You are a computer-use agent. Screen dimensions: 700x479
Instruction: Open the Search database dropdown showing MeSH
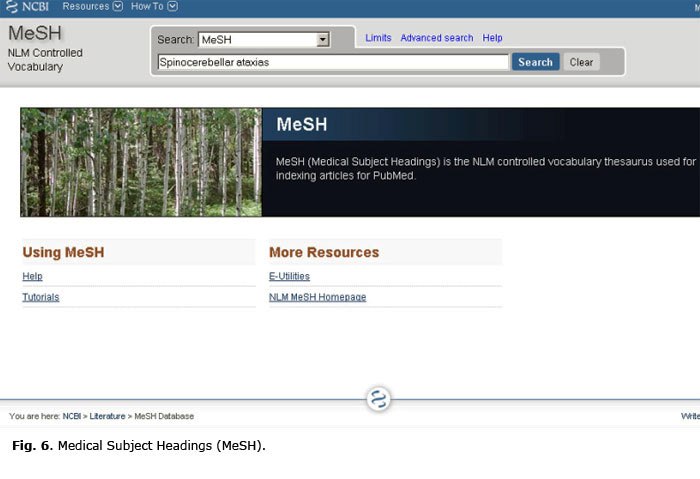(x=263, y=40)
